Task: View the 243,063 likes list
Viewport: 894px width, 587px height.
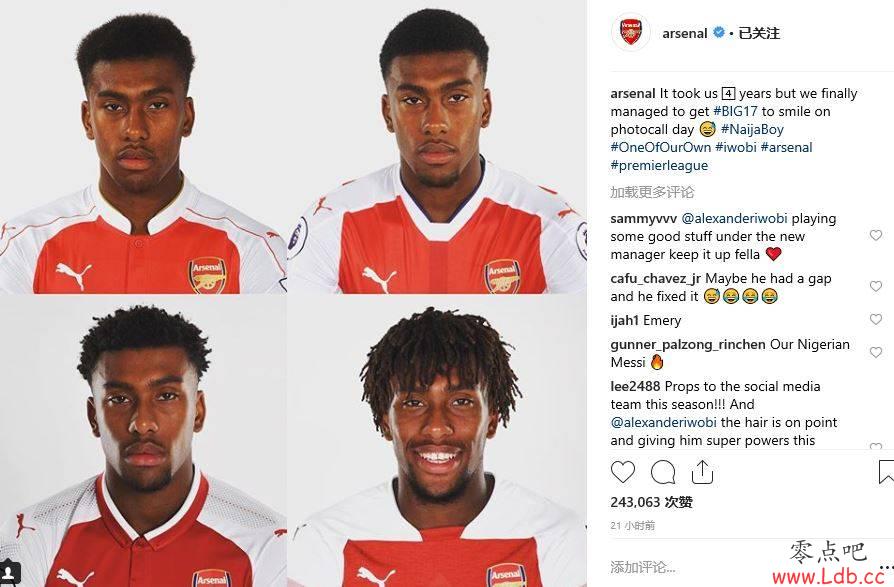Action: [x=651, y=502]
